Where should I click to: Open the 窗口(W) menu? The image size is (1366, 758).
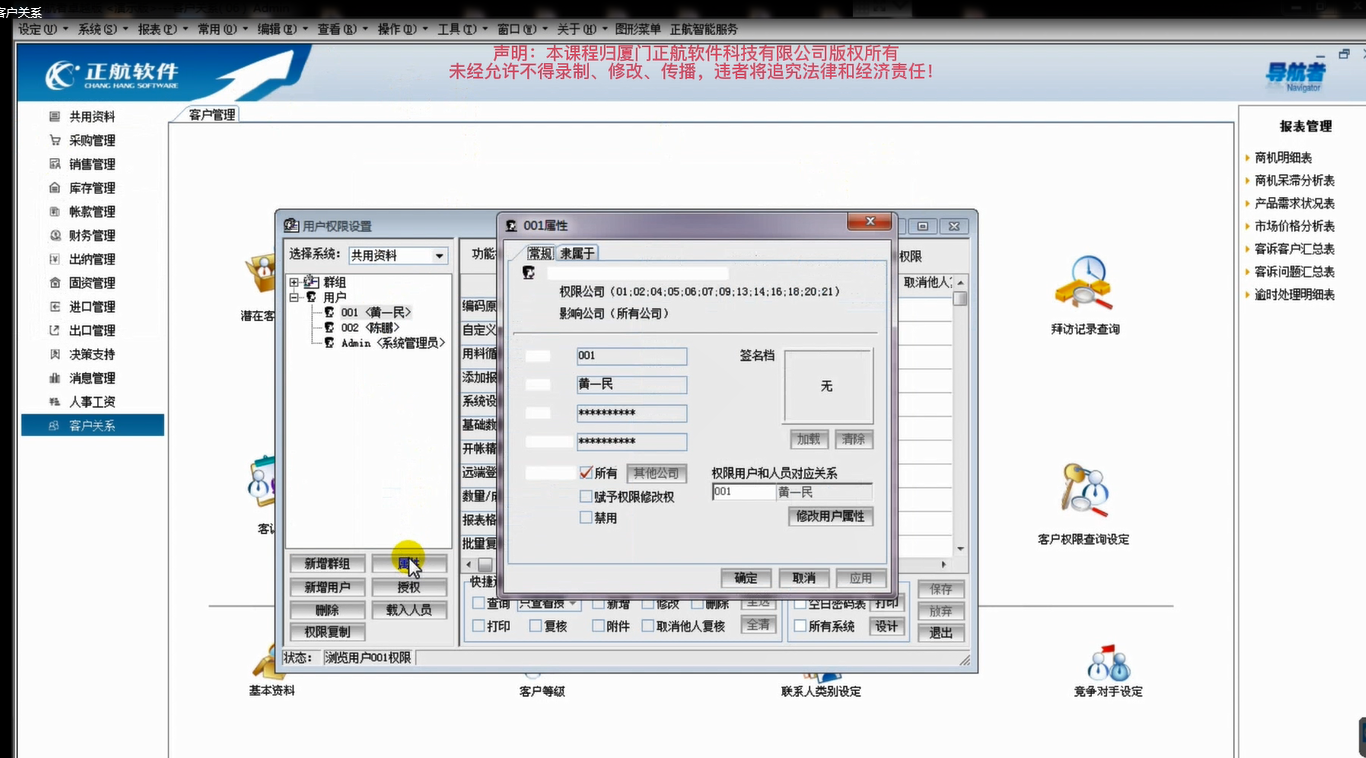(x=522, y=30)
